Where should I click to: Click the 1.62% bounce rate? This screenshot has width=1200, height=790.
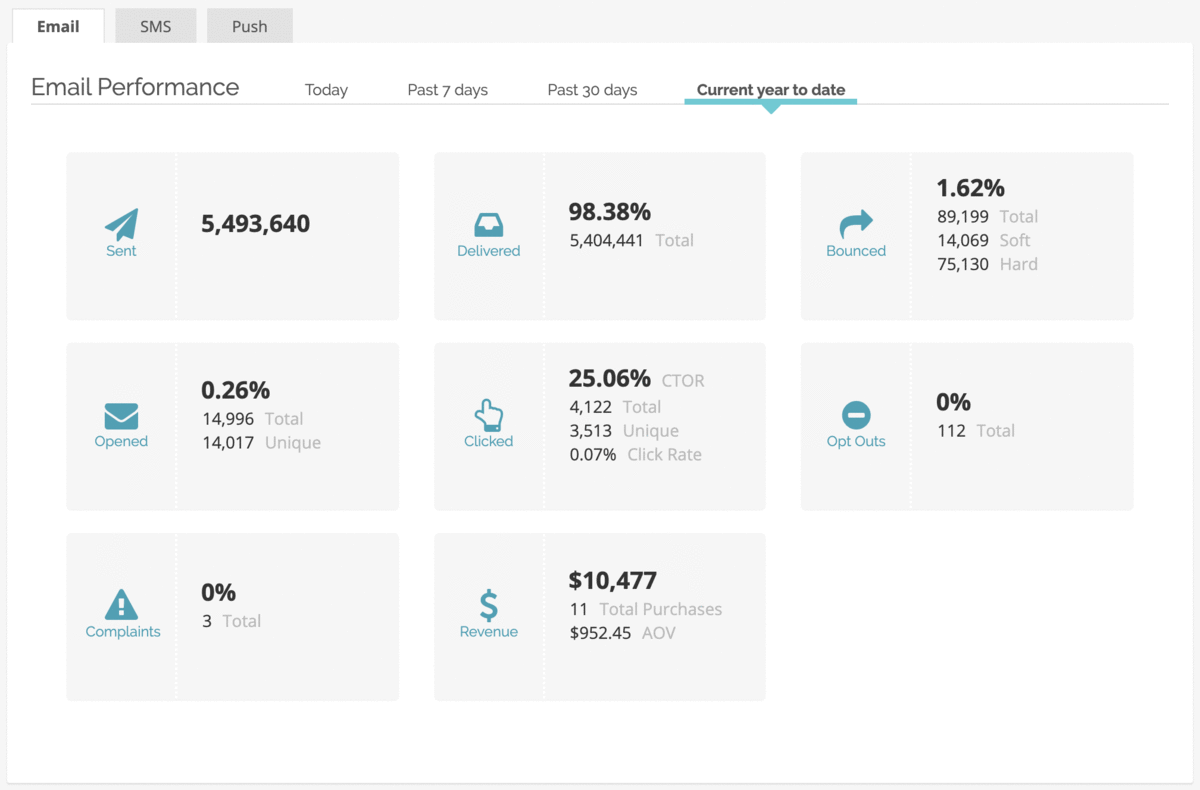click(x=970, y=188)
